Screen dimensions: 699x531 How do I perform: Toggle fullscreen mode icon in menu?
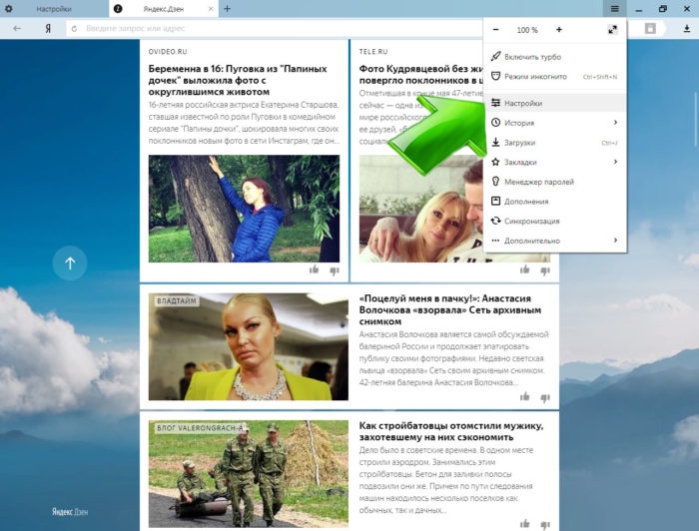pos(613,30)
